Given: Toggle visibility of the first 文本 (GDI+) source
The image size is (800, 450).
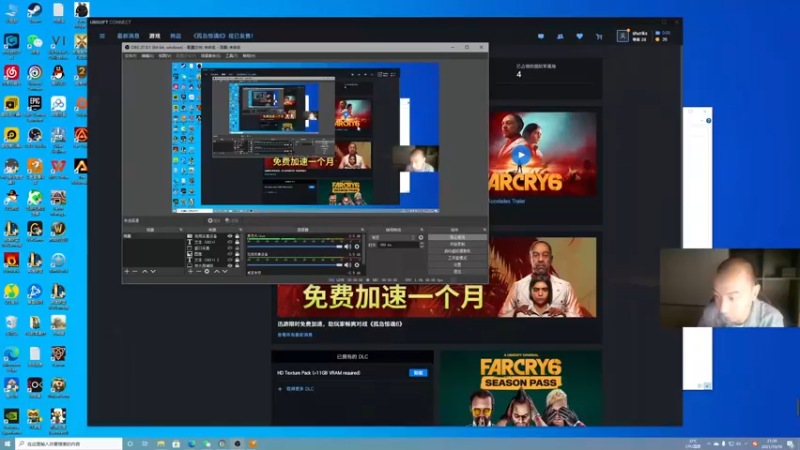Looking at the screenshot, I should pyautogui.click(x=230, y=242).
